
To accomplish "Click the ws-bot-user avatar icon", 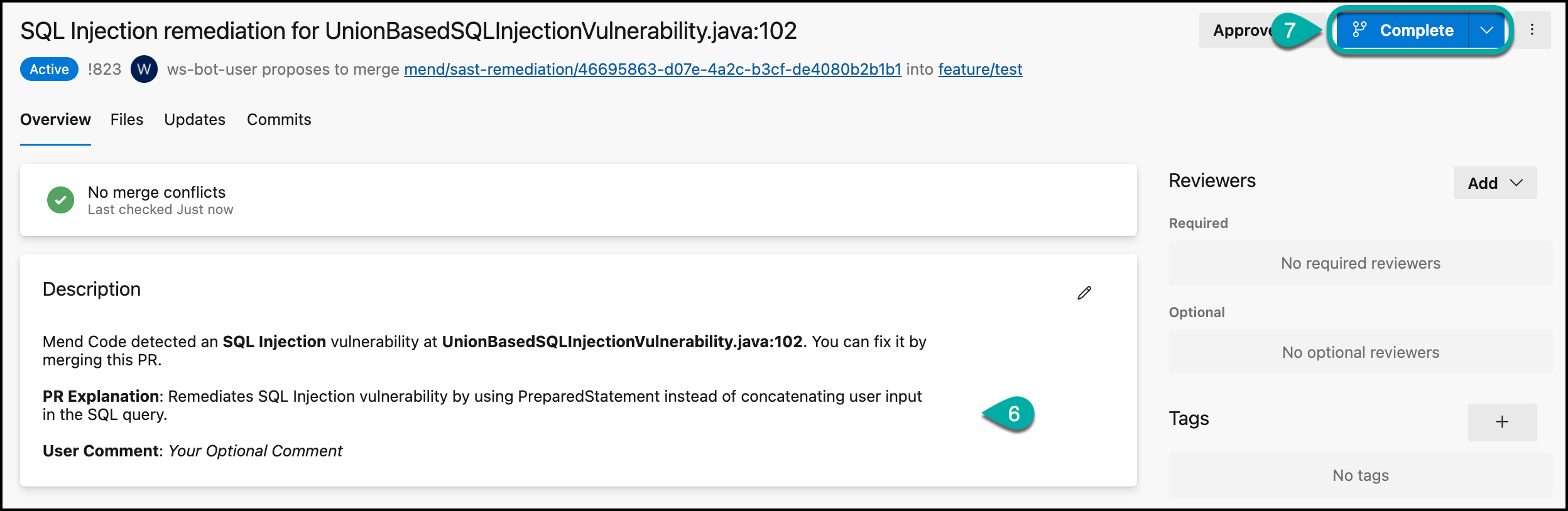I will point(144,69).
